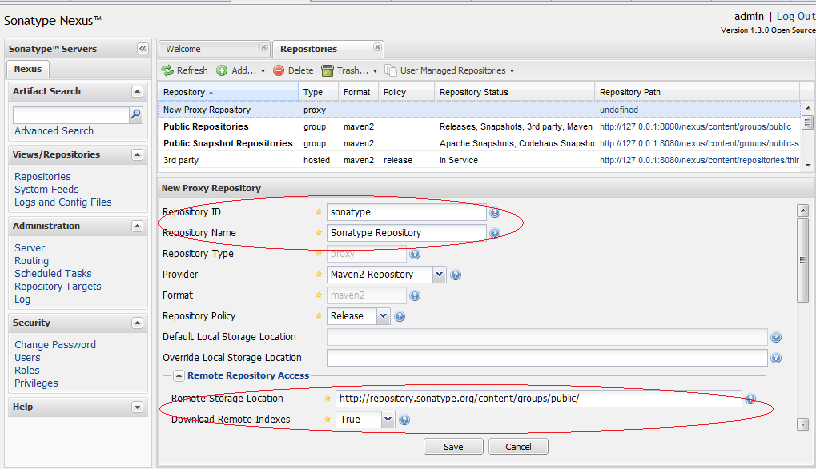The height and width of the screenshot is (469, 816).
Task: Close the Repositories tab
Action: [x=377, y=47]
